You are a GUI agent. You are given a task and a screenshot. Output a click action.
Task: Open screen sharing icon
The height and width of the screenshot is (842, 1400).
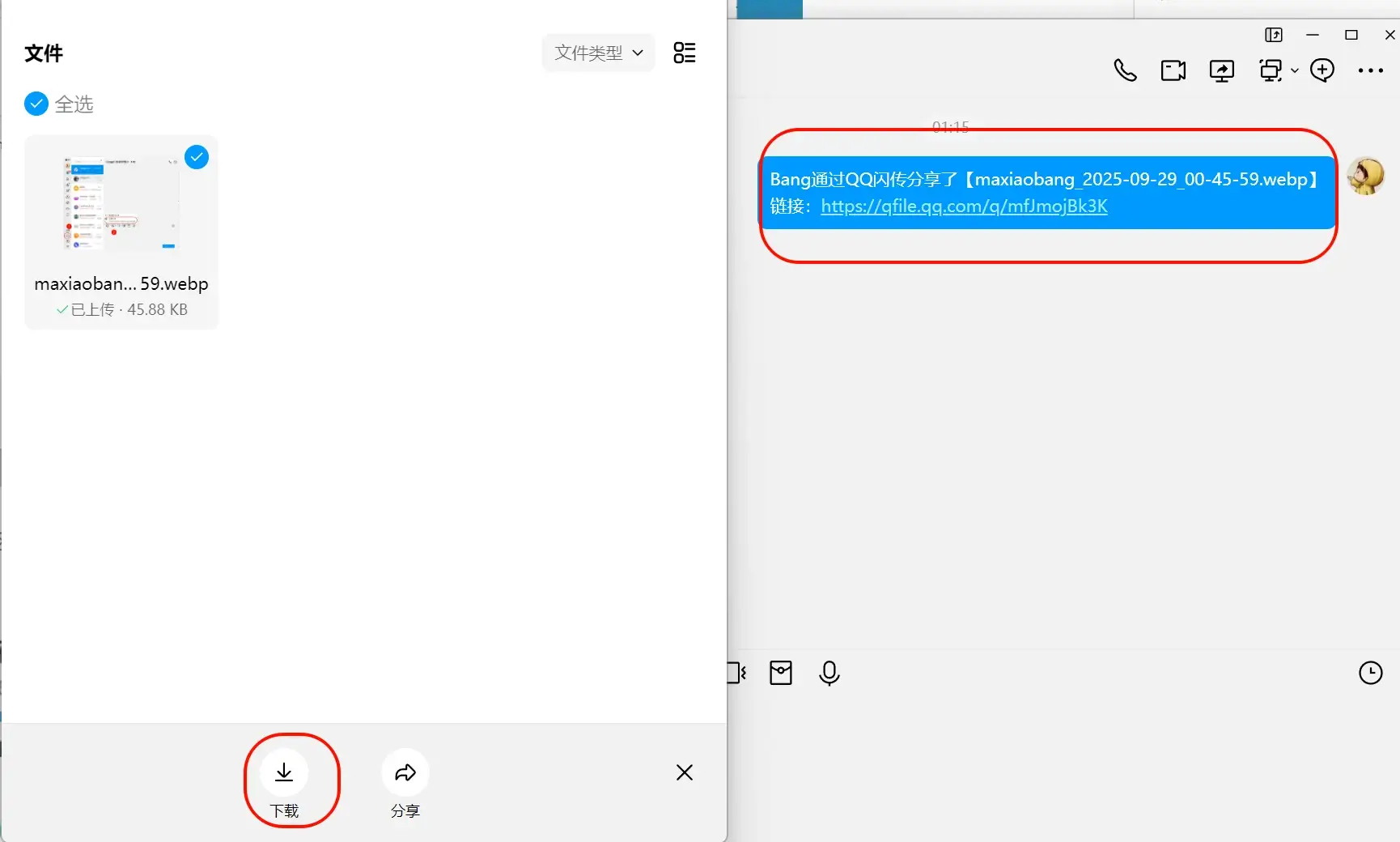point(1221,70)
